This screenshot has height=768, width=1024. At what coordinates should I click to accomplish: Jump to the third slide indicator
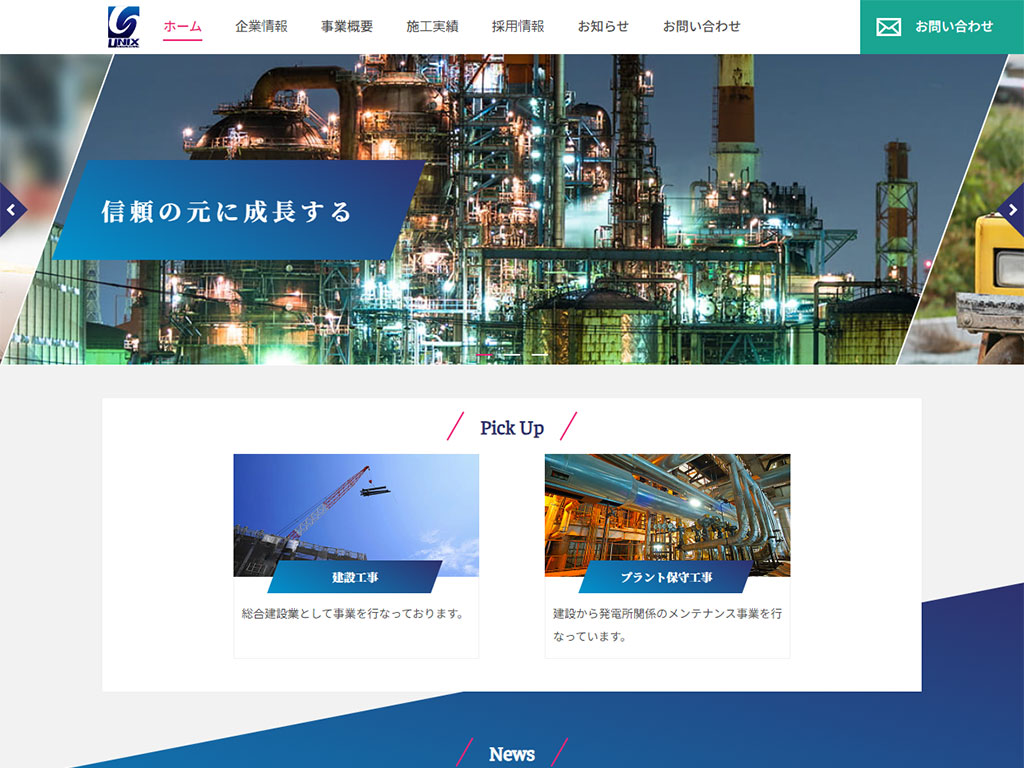pyautogui.click(x=539, y=355)
